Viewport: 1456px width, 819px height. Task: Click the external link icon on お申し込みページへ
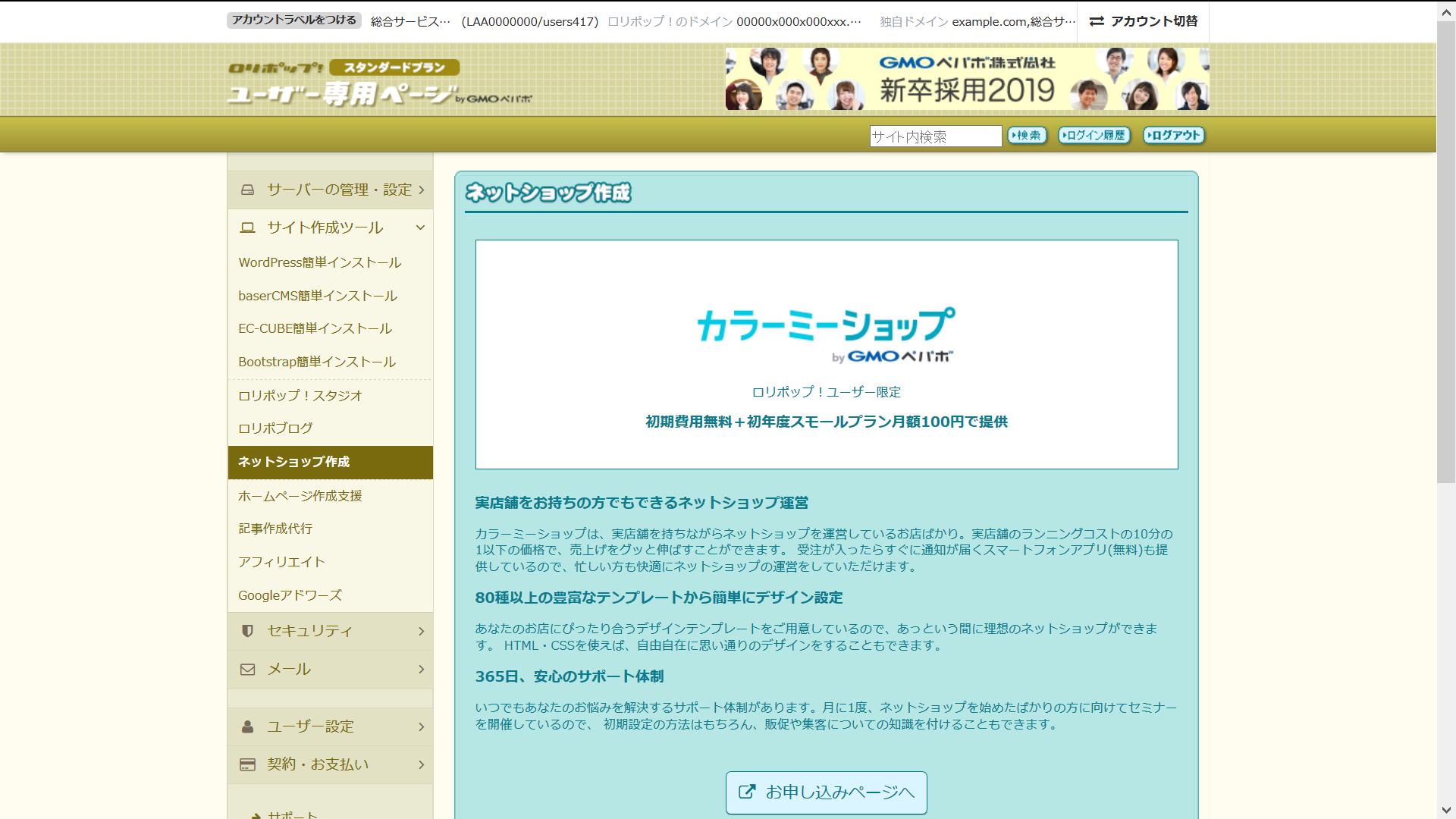click(747, 792)
